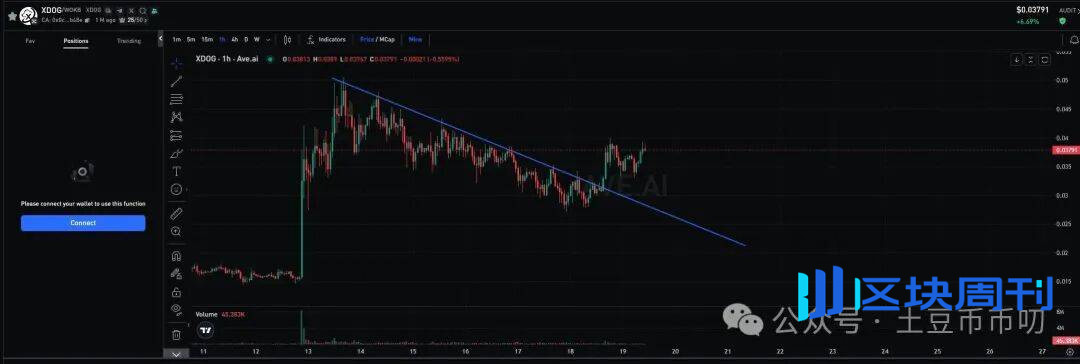Click the snapshot camera button
Viewport: 1080px width, 364px height.
[x=1044, y=60]
